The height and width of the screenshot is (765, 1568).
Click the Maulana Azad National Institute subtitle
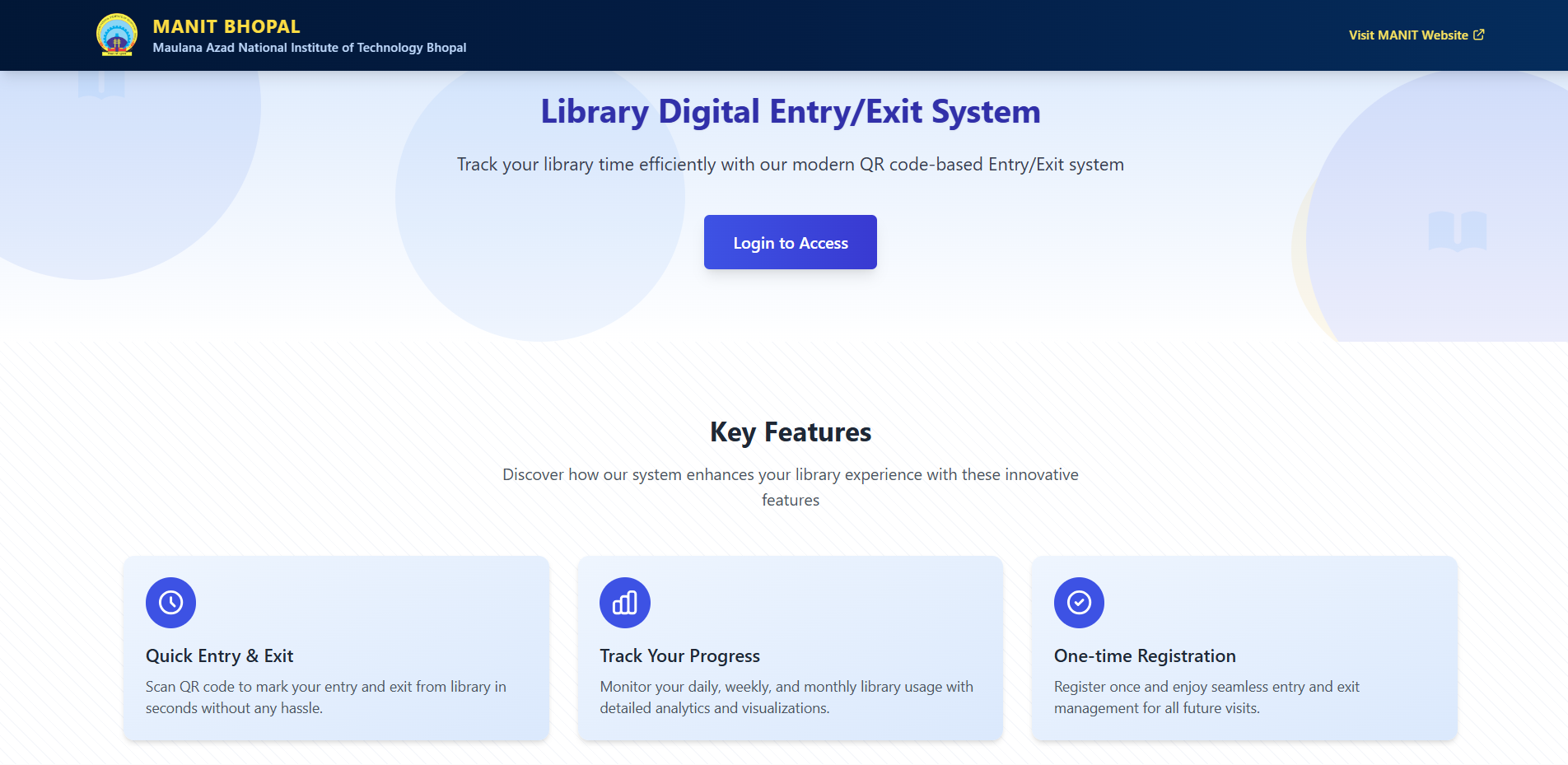pos(309,48)
